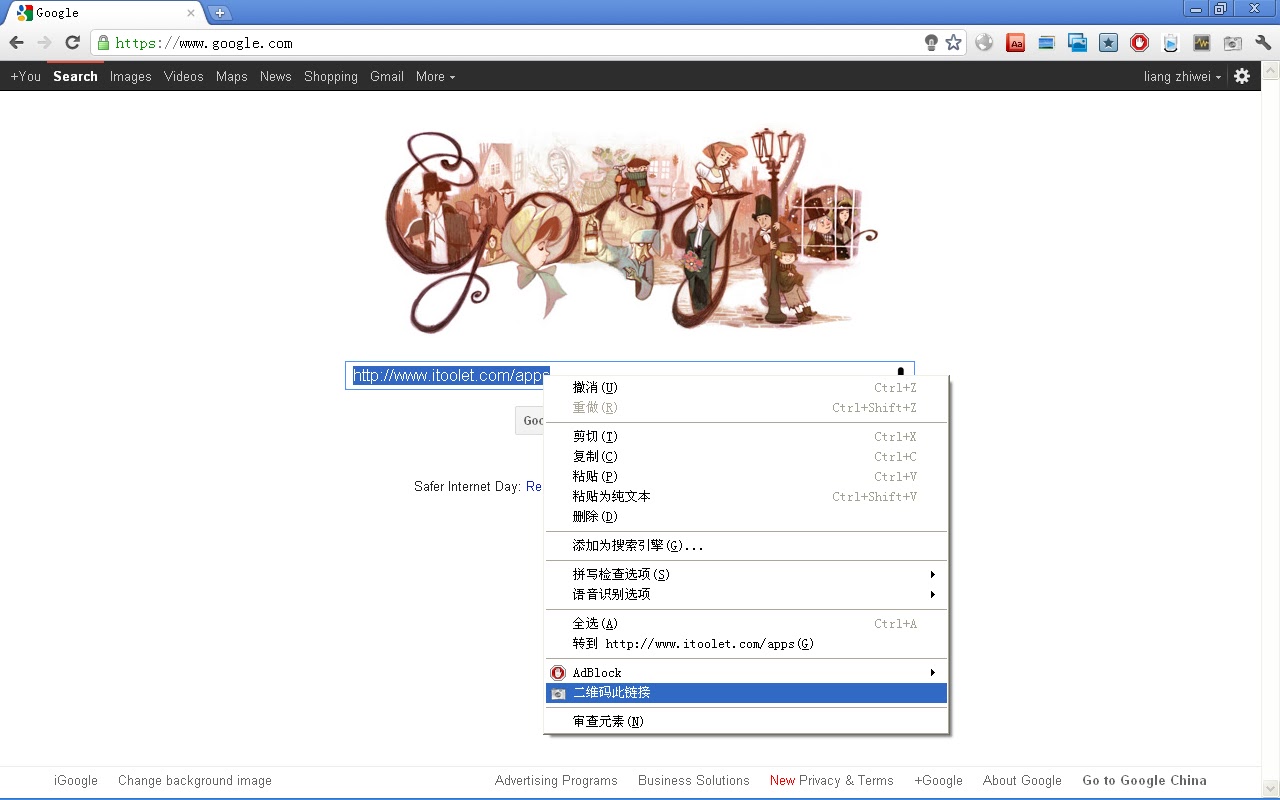The width and height of the screenshot is (1280, 800).
Task: Click the overlapping pictures extension icon
Action: [1077, 43]
